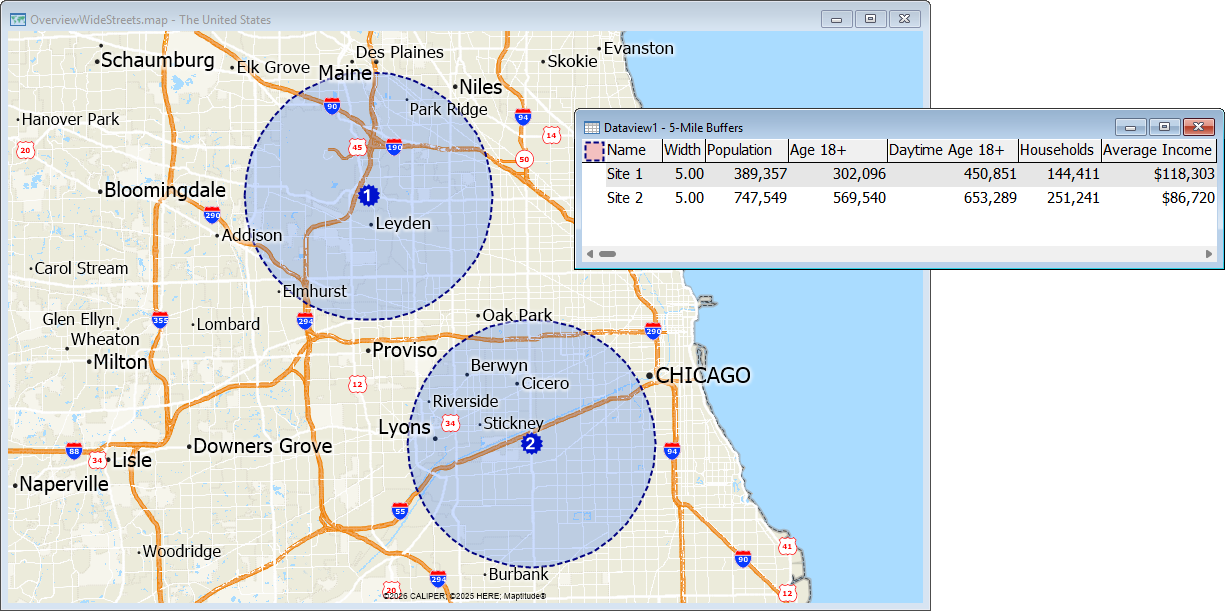1225x611 pixels.
Task: Select the Average Income column header
Action: (1159, 150)
